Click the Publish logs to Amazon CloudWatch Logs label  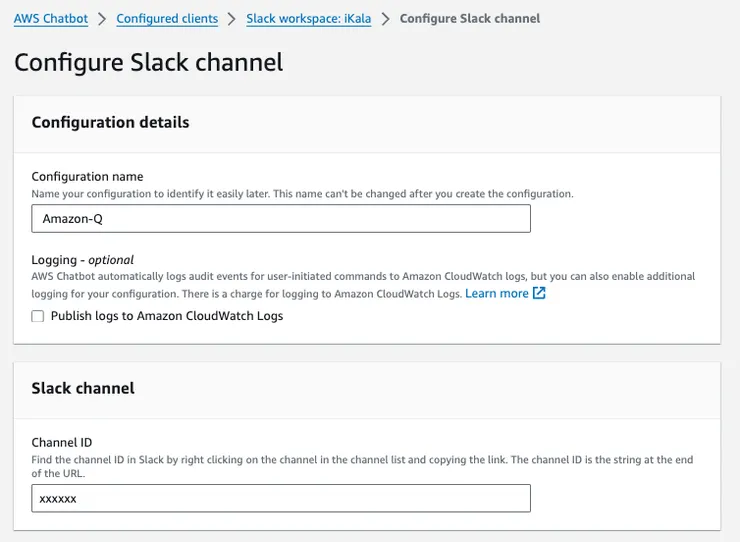click(167, 316)
